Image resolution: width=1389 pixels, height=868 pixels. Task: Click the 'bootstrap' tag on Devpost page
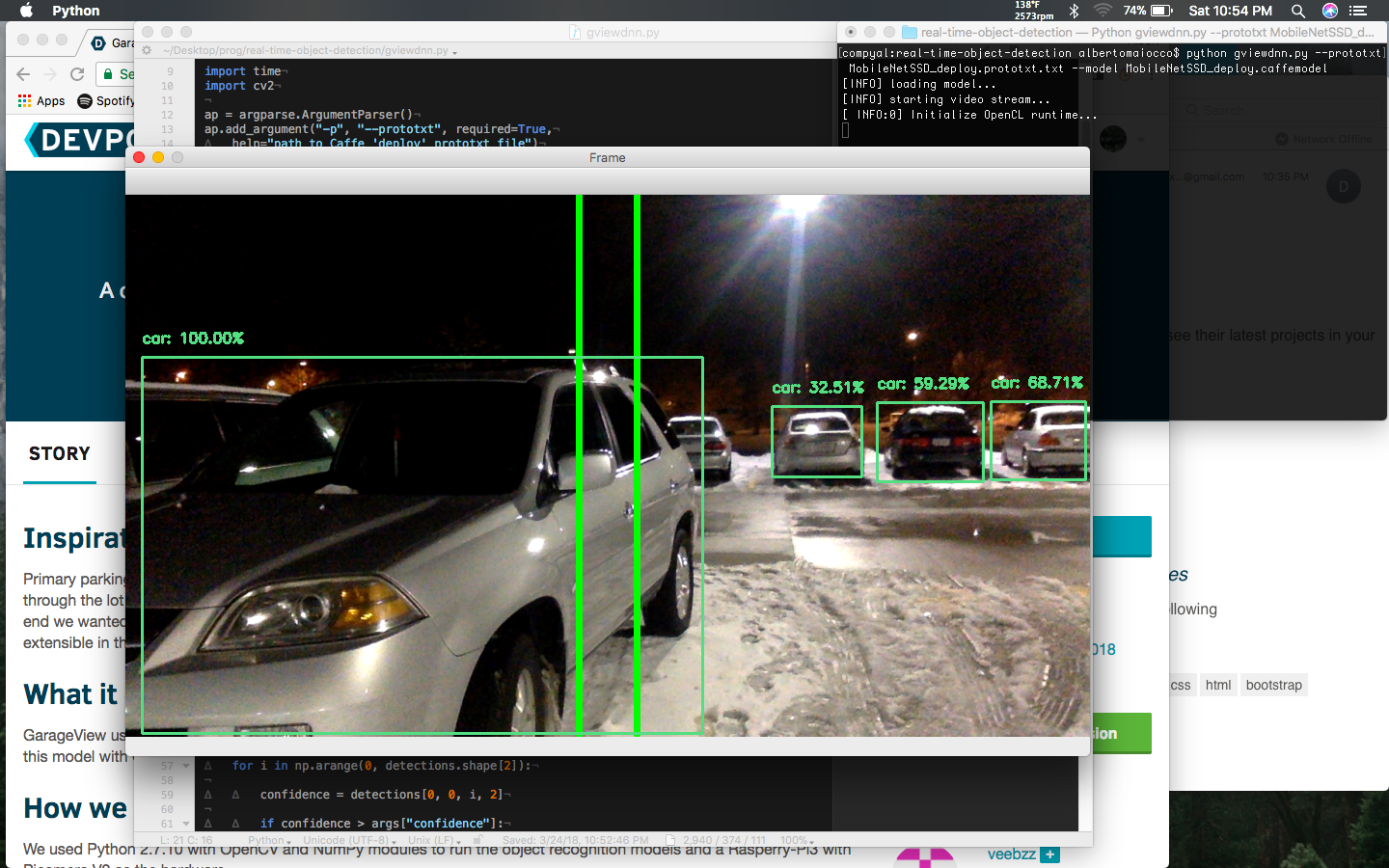point(1273,685)
